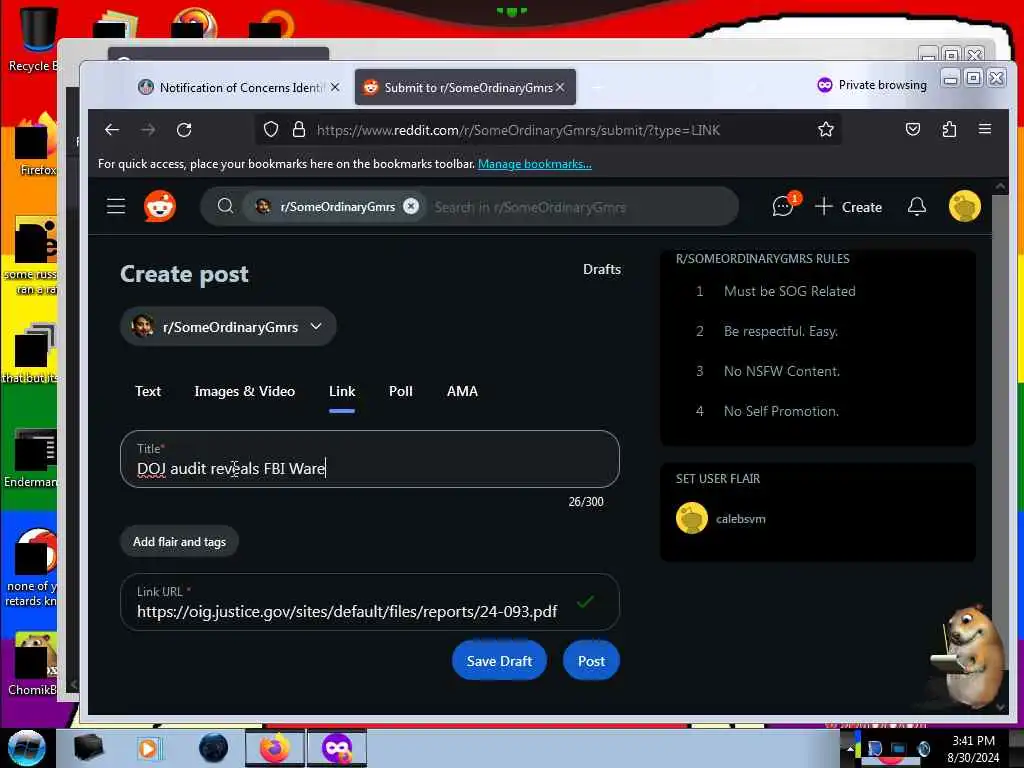Click the taskbar clock showing 3:41 PM
This screenshot has height=768, width=1024.
coord(973,748)
